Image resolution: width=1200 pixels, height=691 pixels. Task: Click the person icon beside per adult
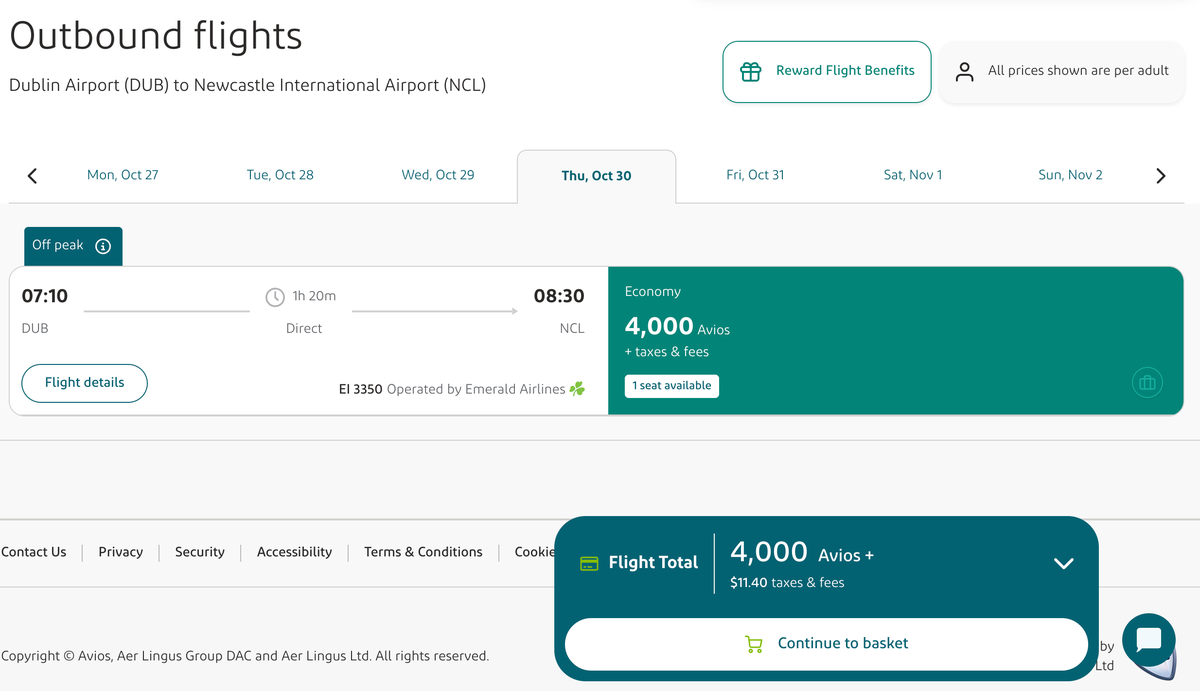(x=964, y=71)
